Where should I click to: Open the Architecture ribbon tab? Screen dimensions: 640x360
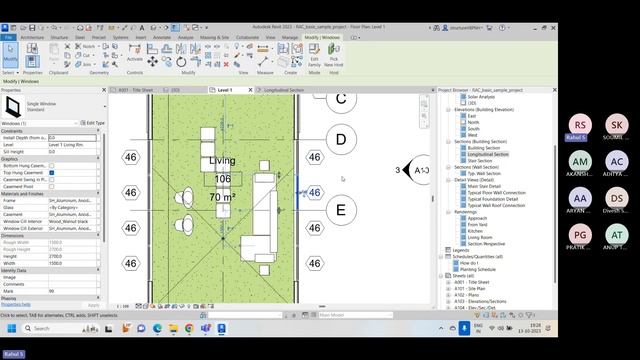(32, 38)
